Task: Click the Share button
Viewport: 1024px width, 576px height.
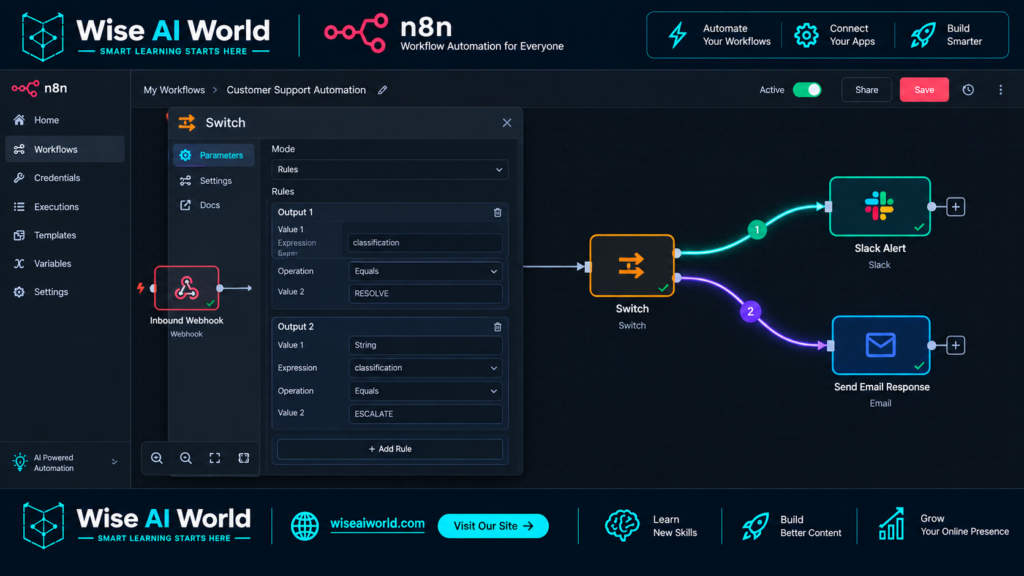Action: pos(867,89)
